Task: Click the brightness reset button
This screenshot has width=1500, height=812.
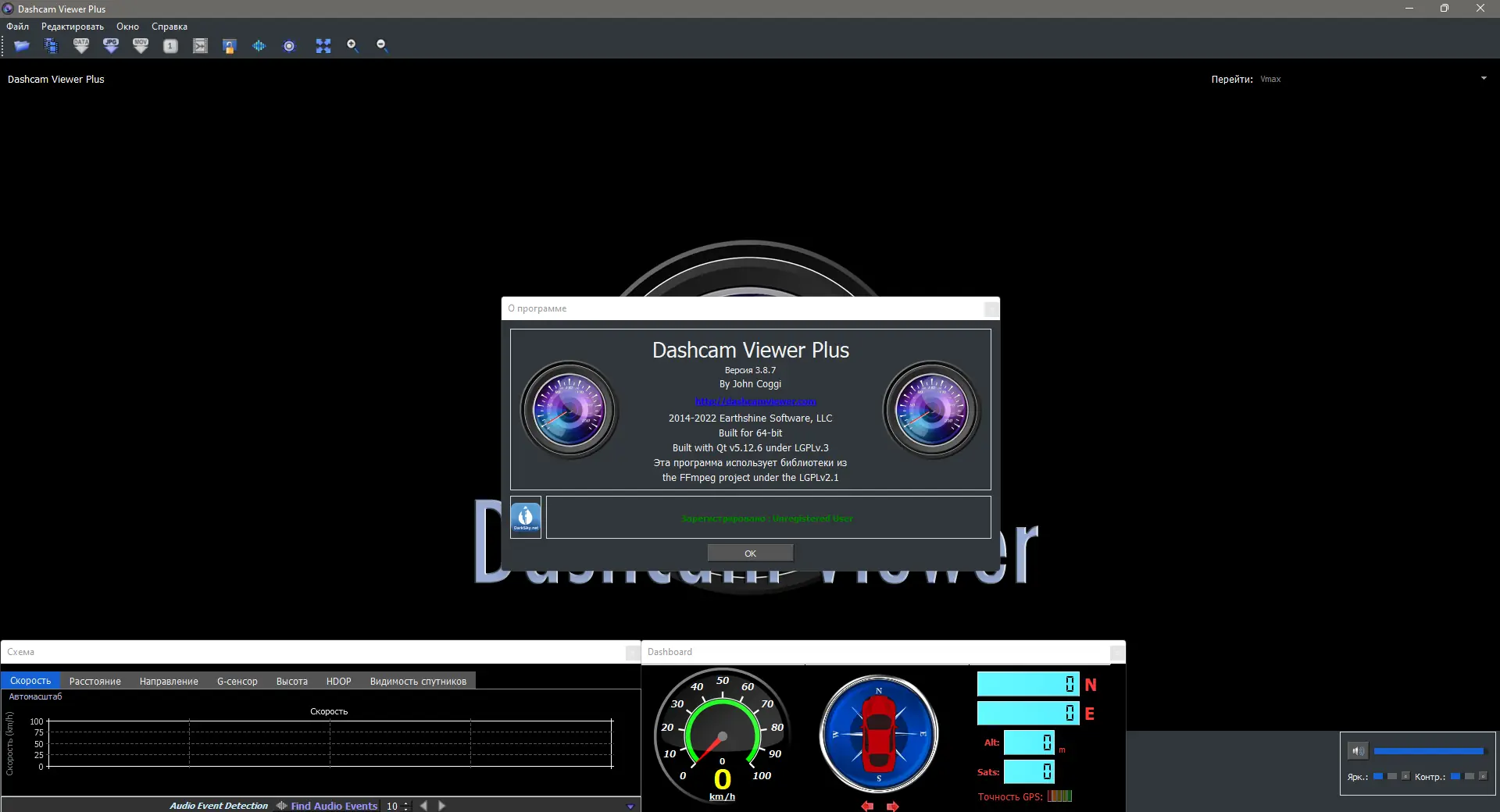Action: tap(1405, 776)
